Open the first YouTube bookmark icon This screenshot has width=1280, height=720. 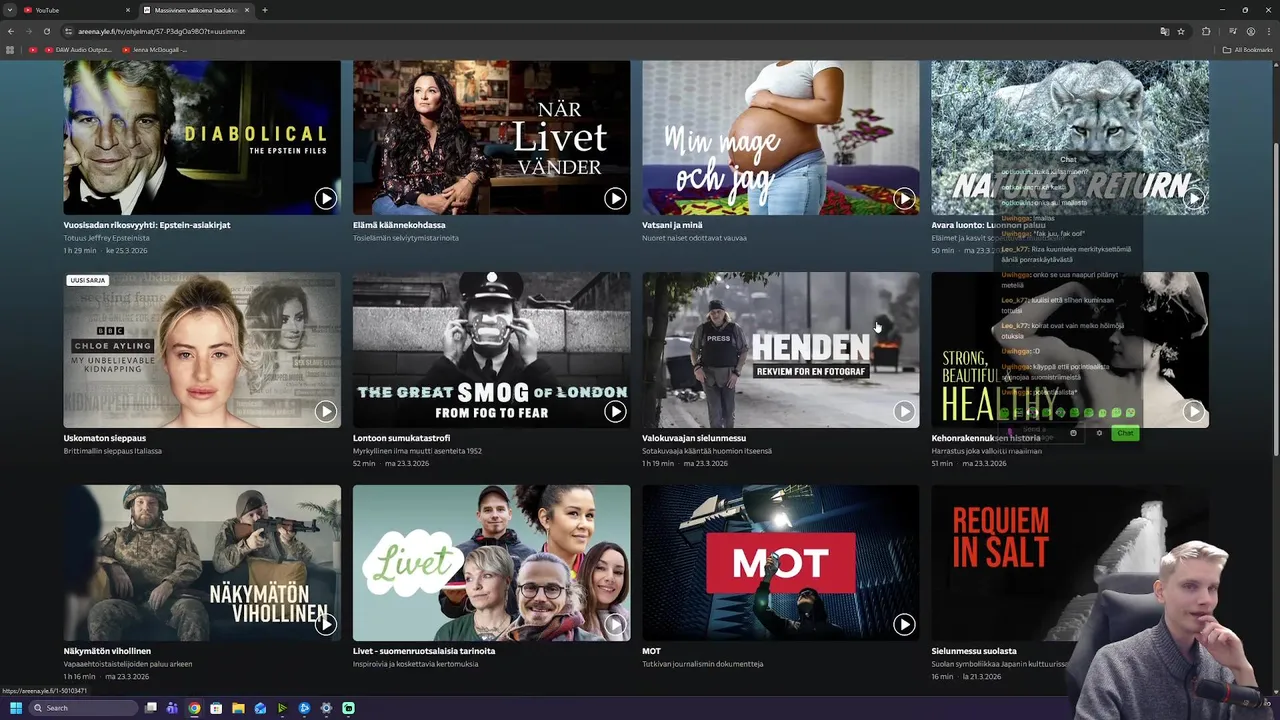tap(33, 49)
